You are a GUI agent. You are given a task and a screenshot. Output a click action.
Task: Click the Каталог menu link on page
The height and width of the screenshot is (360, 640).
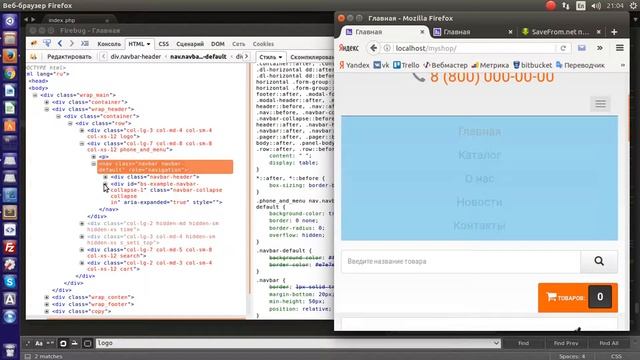[480, 155]
